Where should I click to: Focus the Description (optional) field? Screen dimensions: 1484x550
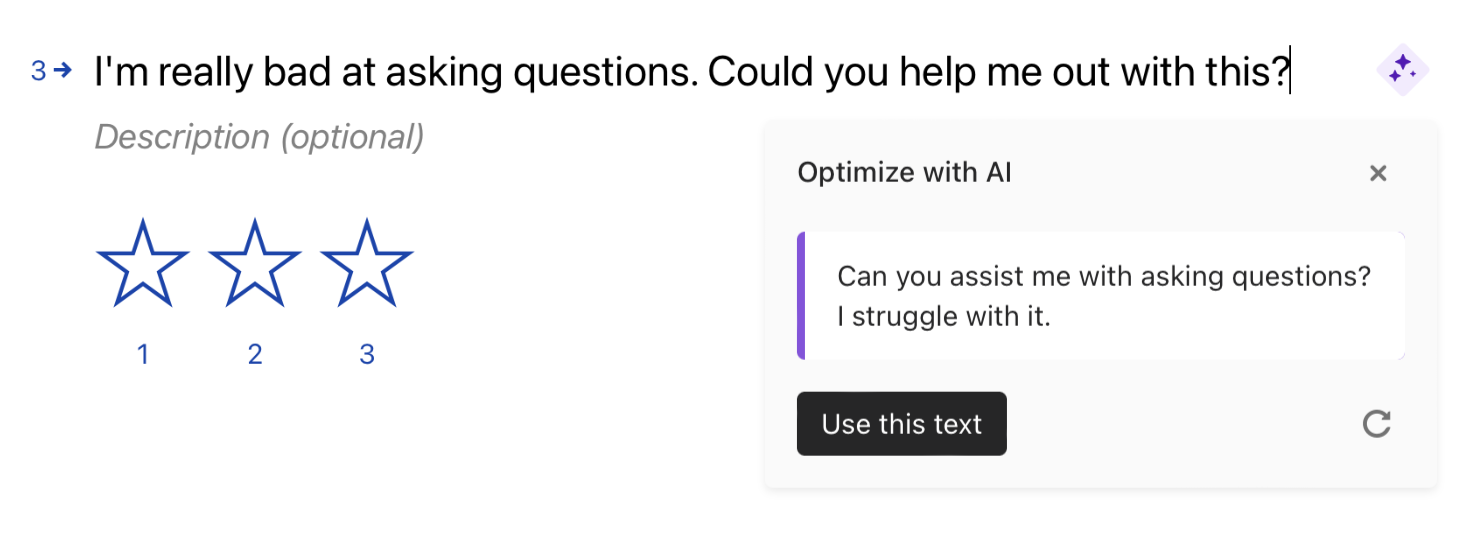[x=259, y=137]
